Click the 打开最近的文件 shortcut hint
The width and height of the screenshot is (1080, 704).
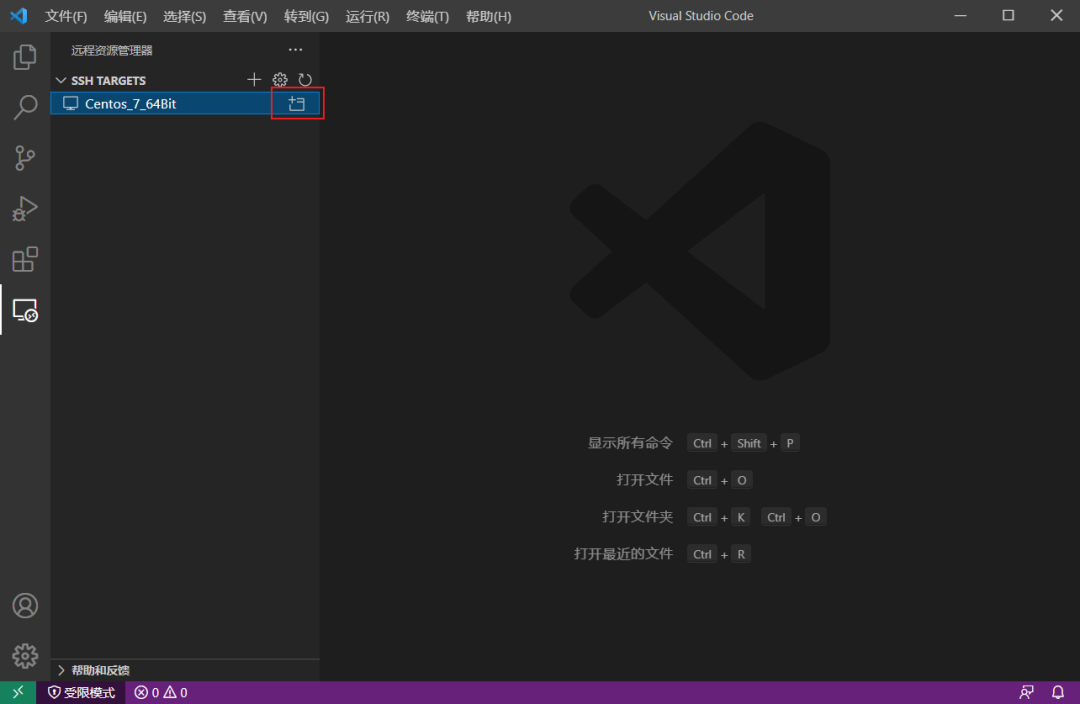pyautogui.click(x=623, y=554)
